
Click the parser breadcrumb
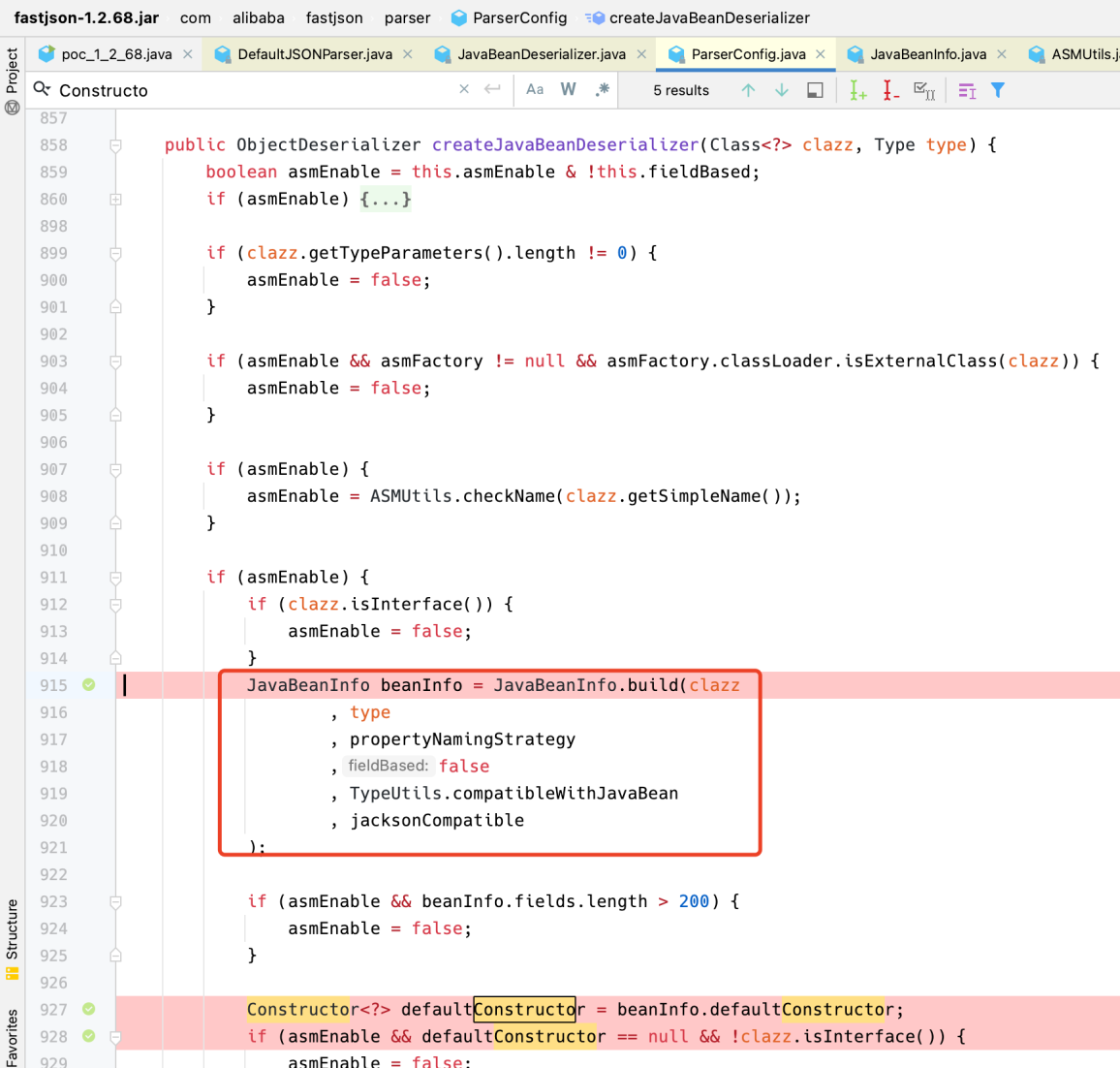coord(407,17)
